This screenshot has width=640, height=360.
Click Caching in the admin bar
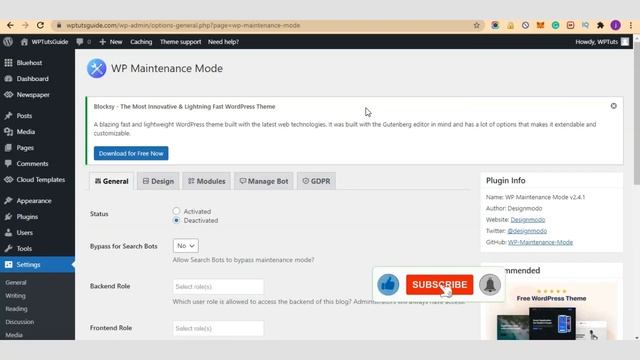coord(141,42)
